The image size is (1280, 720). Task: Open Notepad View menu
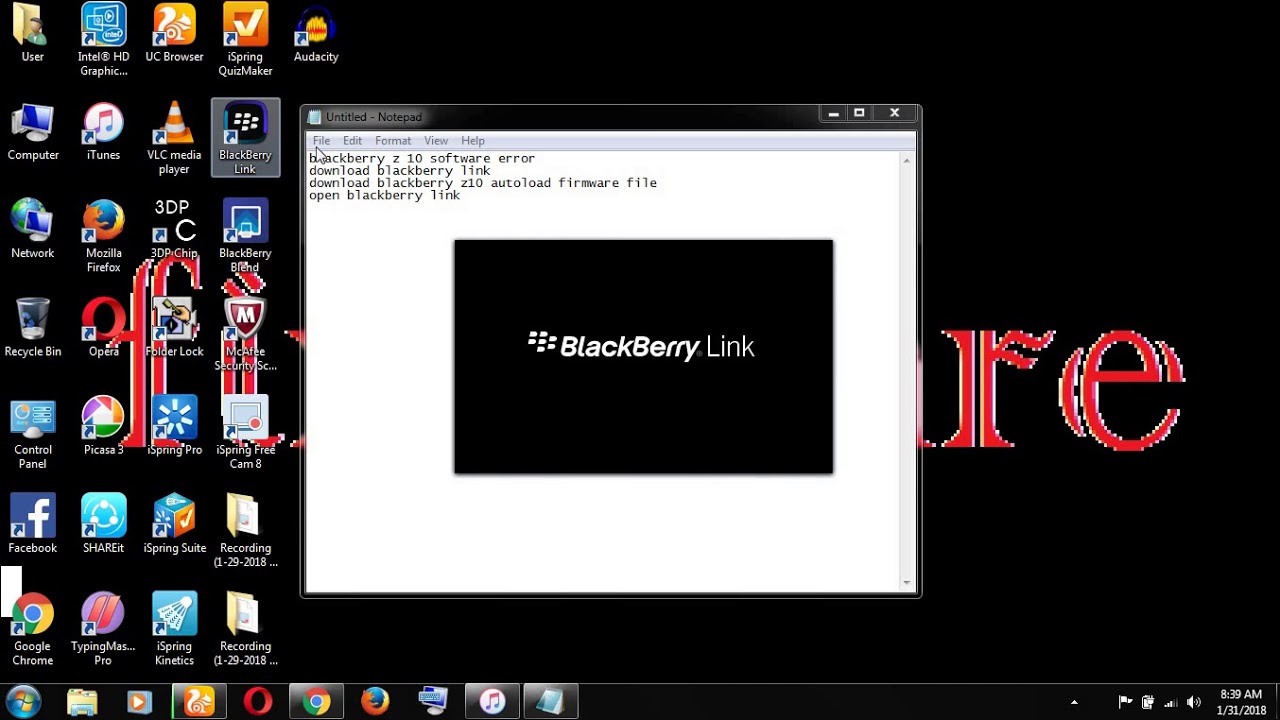[x=436, y=141]
